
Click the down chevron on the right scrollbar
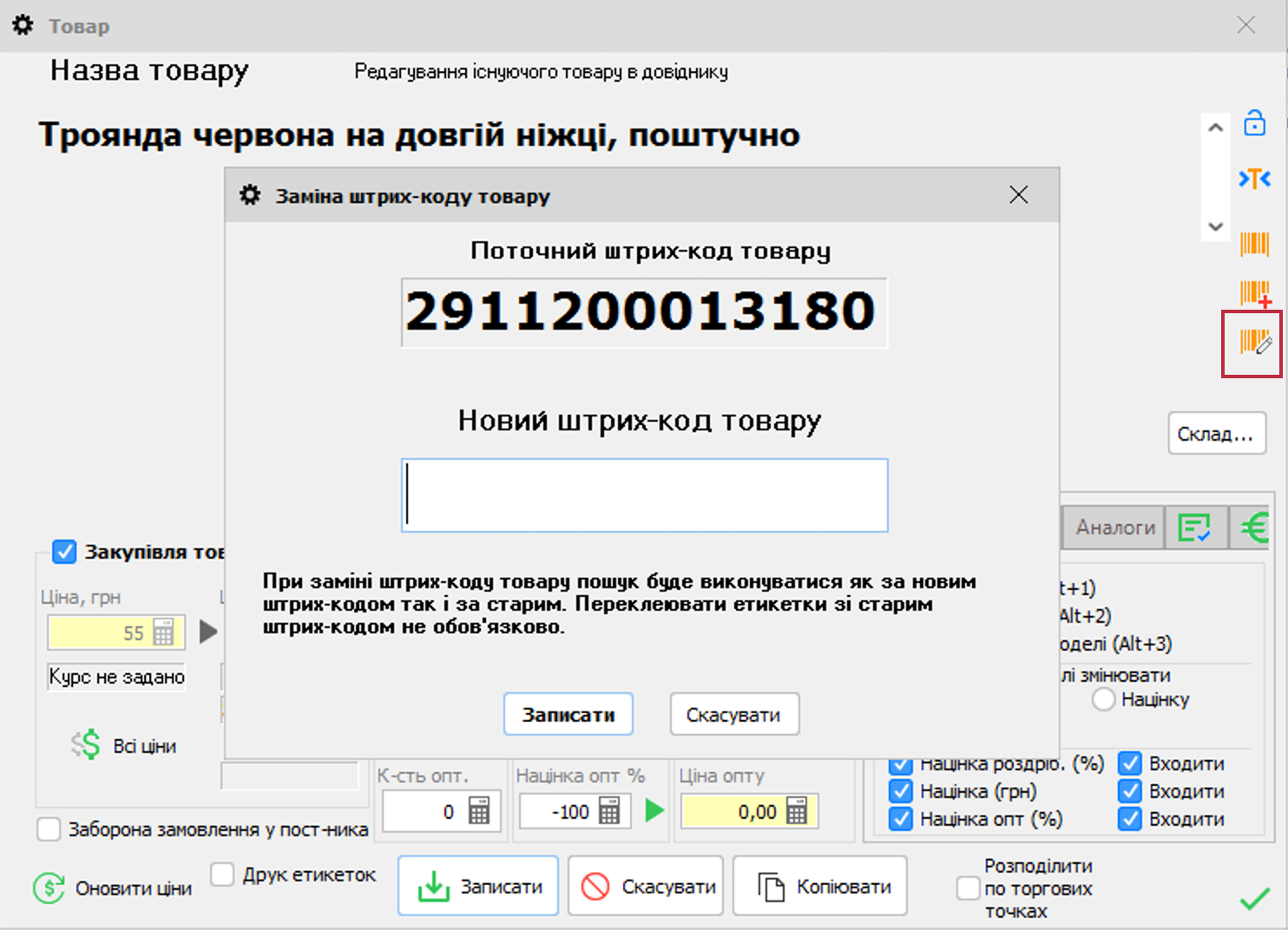1216,226
